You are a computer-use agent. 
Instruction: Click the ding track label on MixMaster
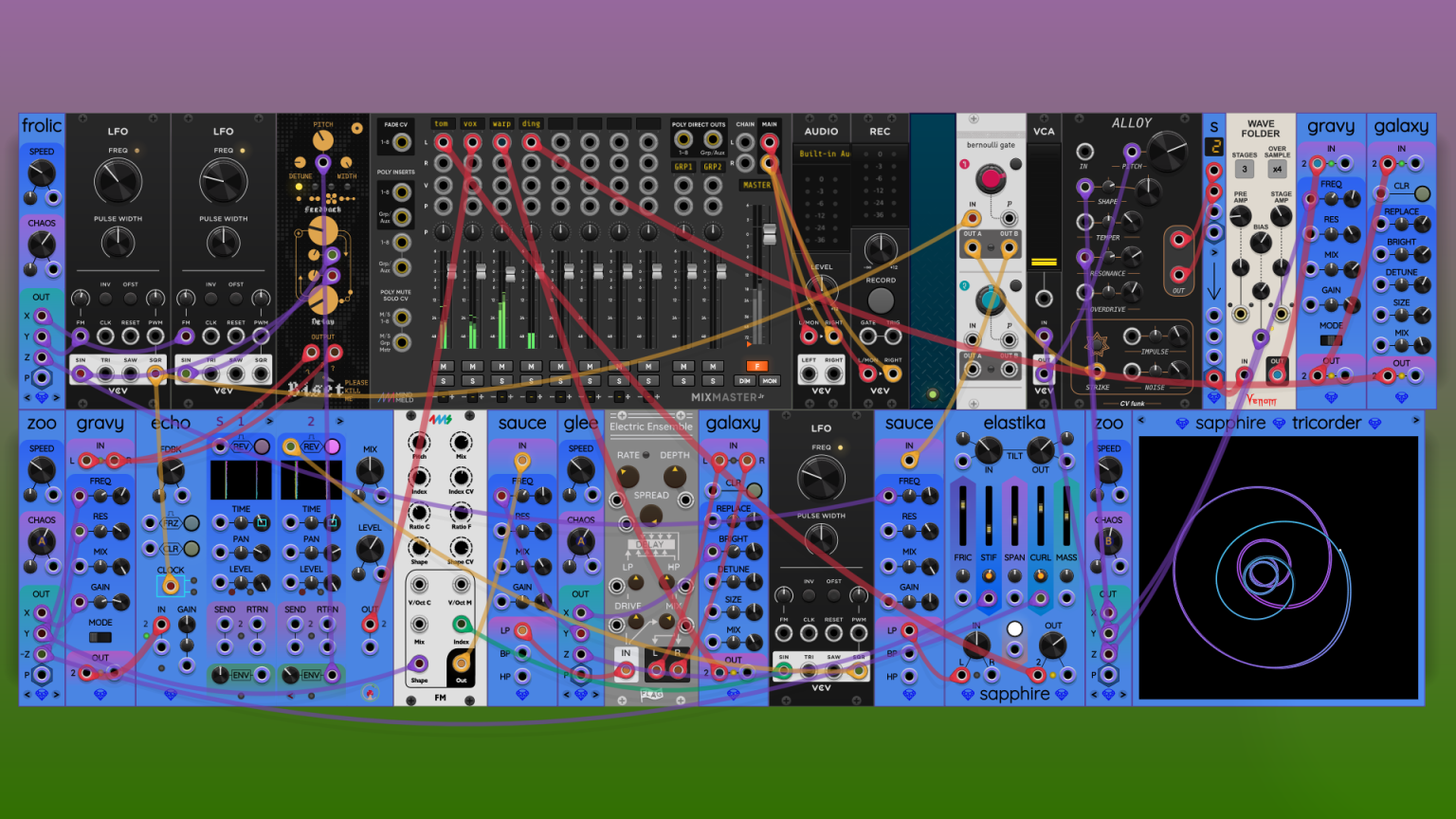click(x=531, y=123)
